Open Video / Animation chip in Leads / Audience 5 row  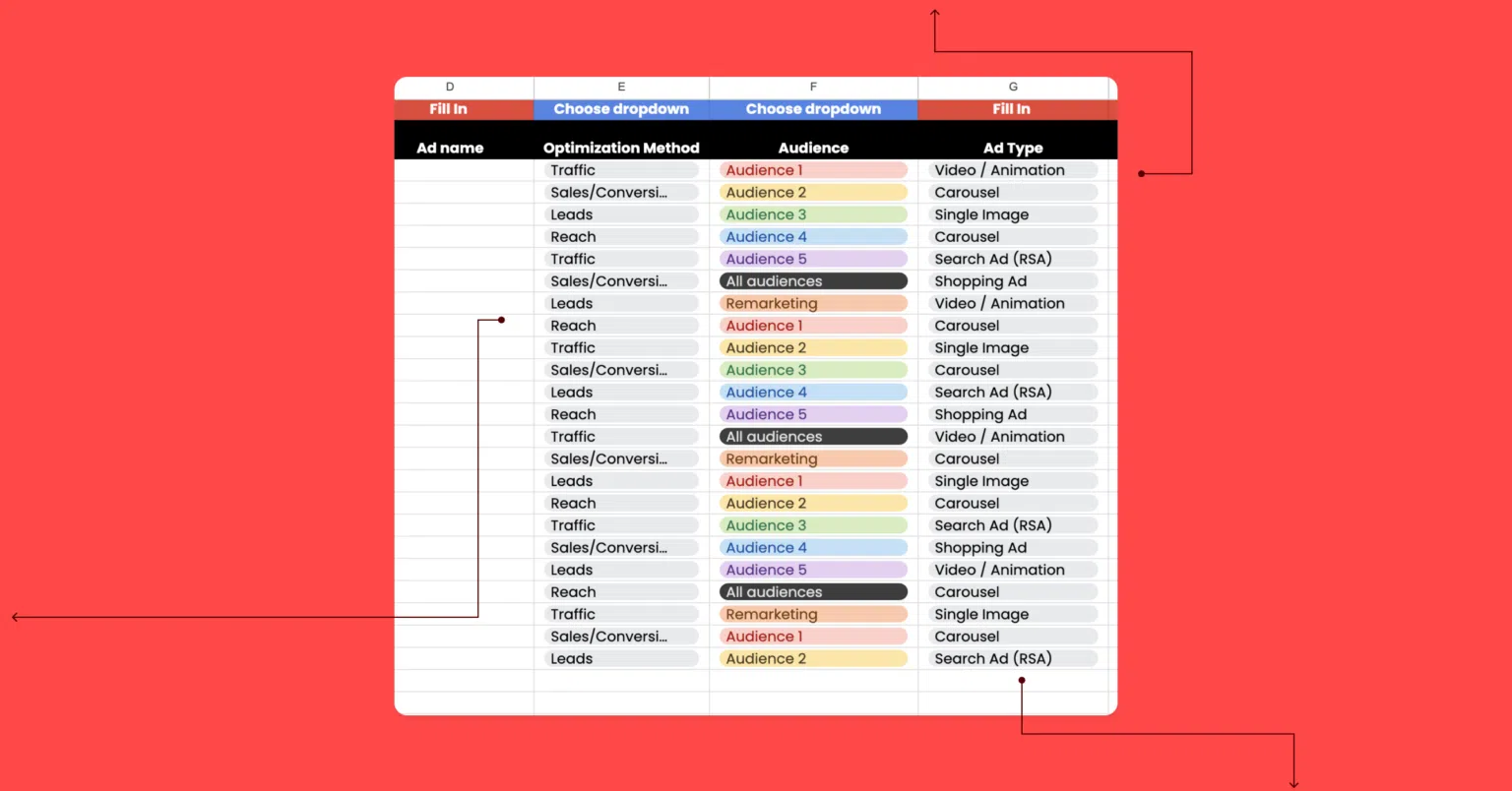click(1013, 570)
